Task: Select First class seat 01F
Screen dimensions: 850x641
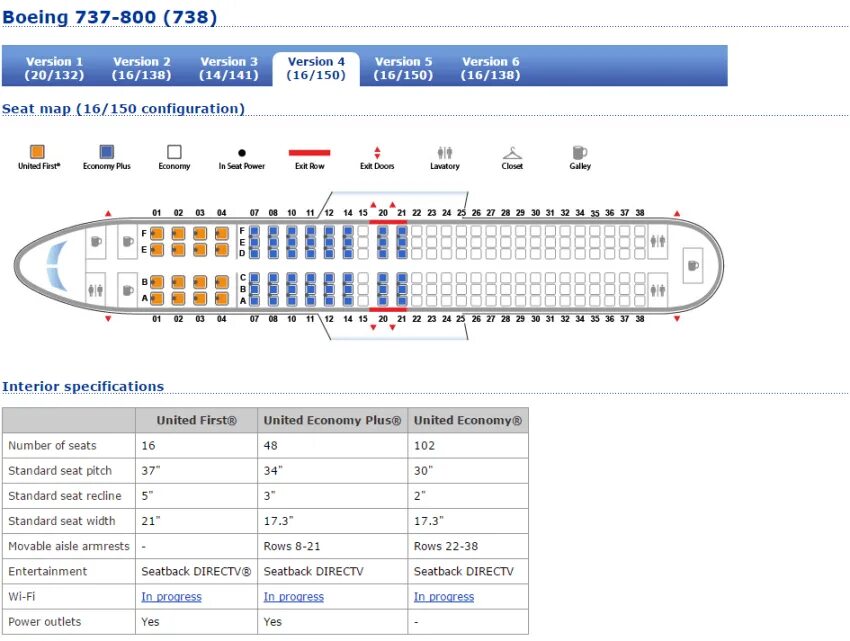Action: tap(157, 234)
